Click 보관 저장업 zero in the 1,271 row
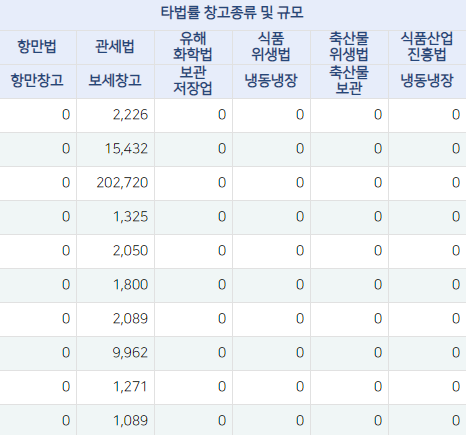Screen dimensions: 466x435 click(x=222, y=387)
